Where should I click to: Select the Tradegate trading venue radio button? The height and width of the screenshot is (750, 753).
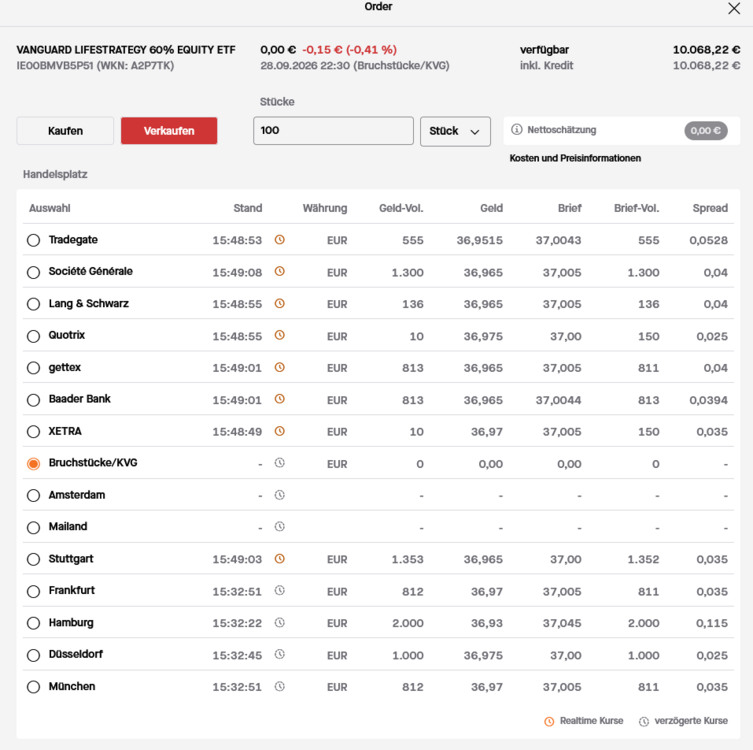tap(33, 240)
